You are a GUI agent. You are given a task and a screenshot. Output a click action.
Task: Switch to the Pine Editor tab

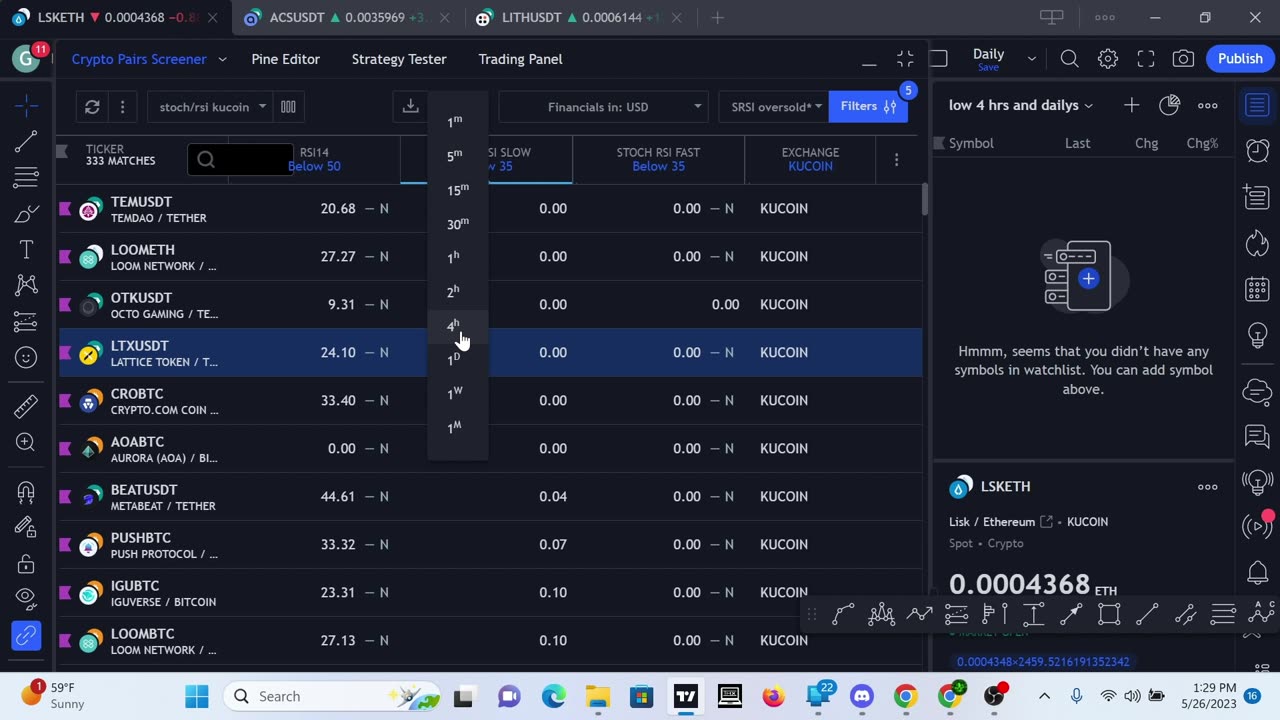(286, 59)
